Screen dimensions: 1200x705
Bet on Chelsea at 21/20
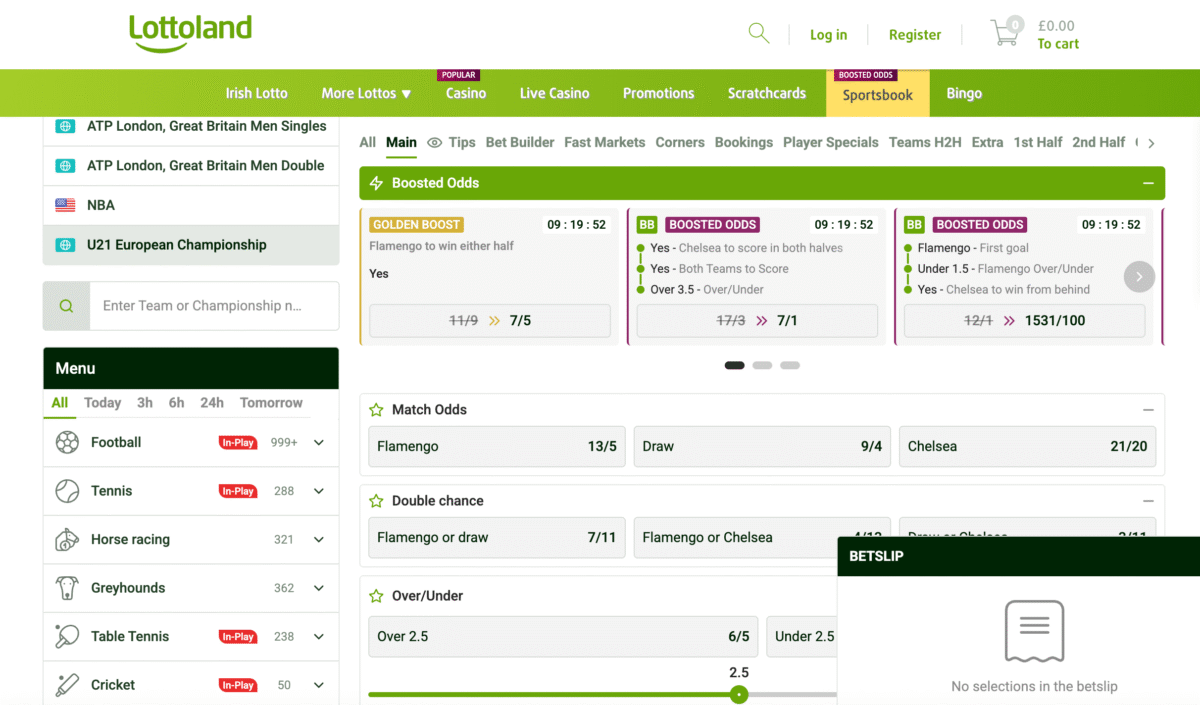pos(1027,447)
